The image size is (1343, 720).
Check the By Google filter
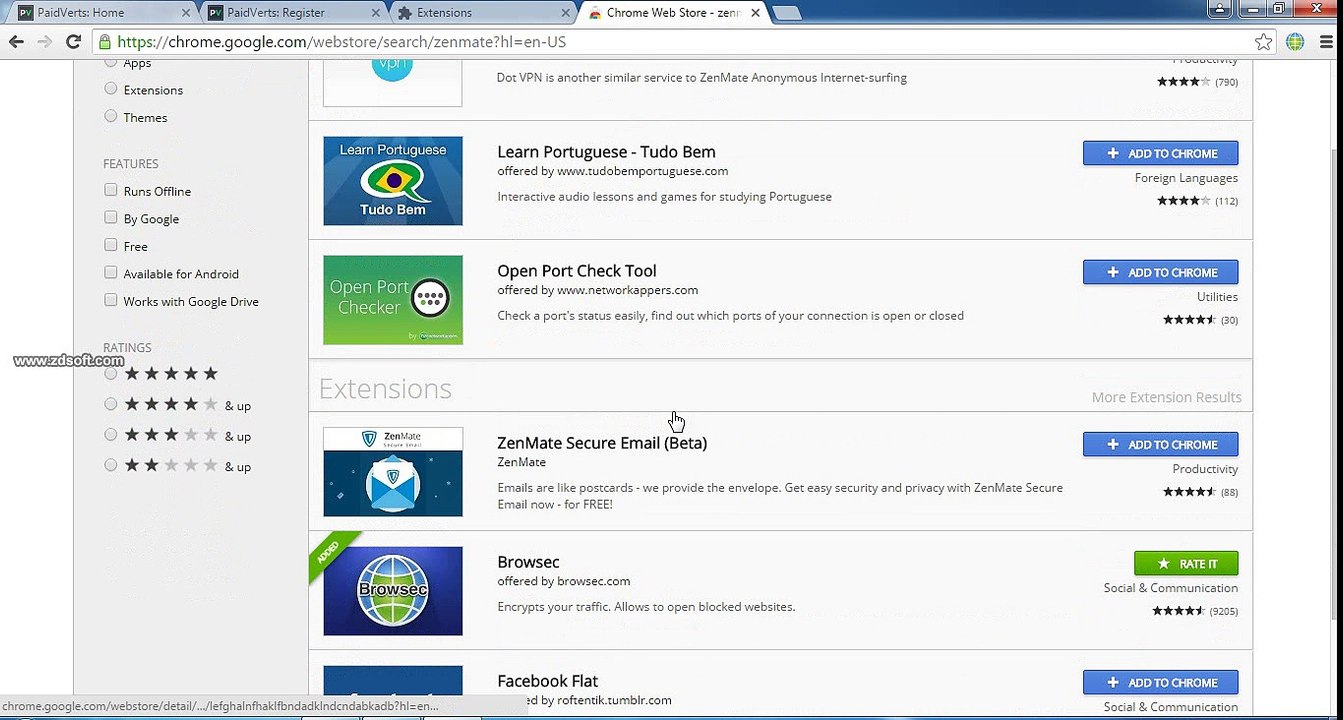(x=111, y=218)
